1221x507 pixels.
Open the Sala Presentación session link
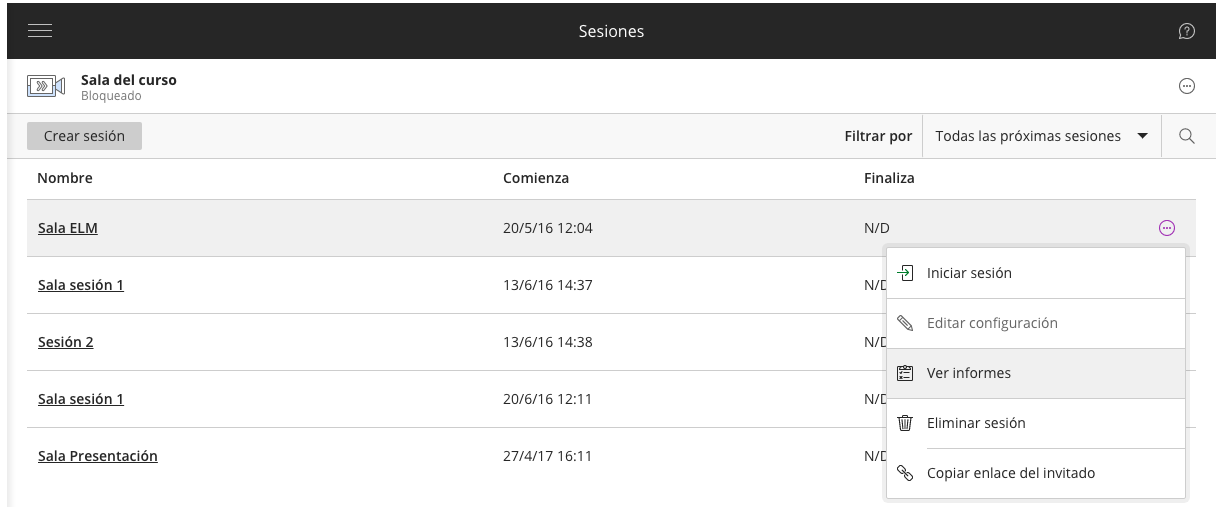(x=98, y=456)
